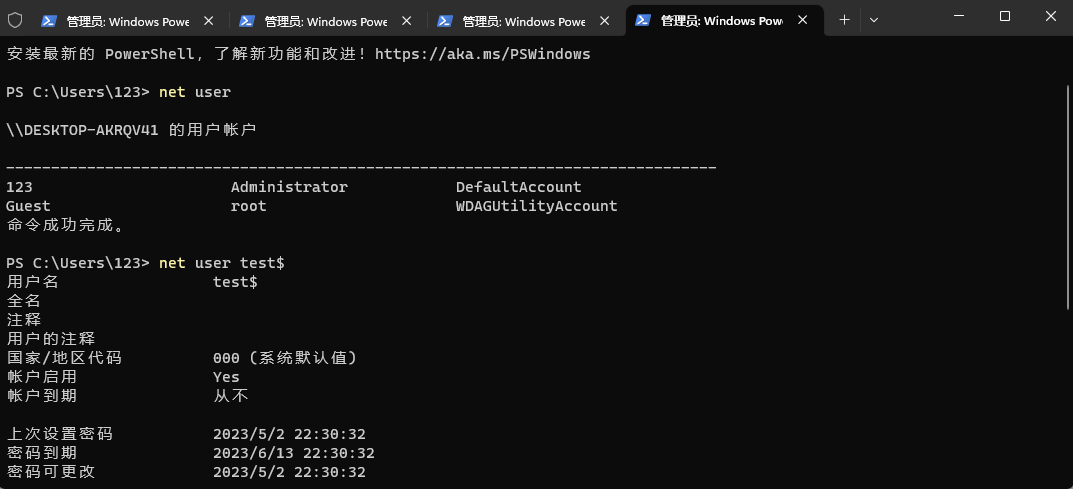Close the second PowerShell tab
This screenshot has width=1073, height=489.
coord(406,21)
